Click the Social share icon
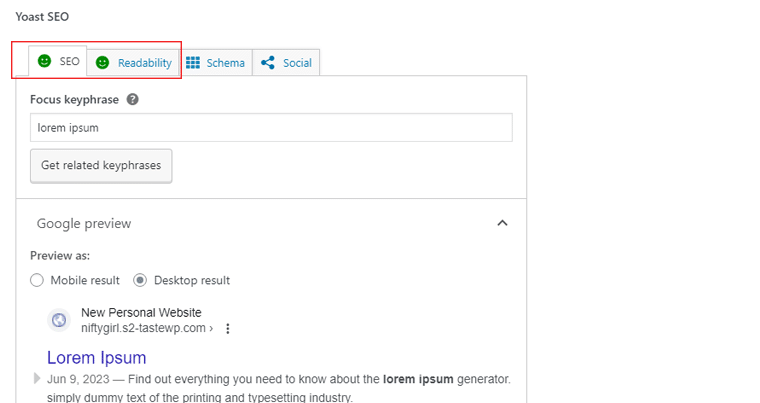760x403 pixels. pyautogui.click(x=267, y=63)
